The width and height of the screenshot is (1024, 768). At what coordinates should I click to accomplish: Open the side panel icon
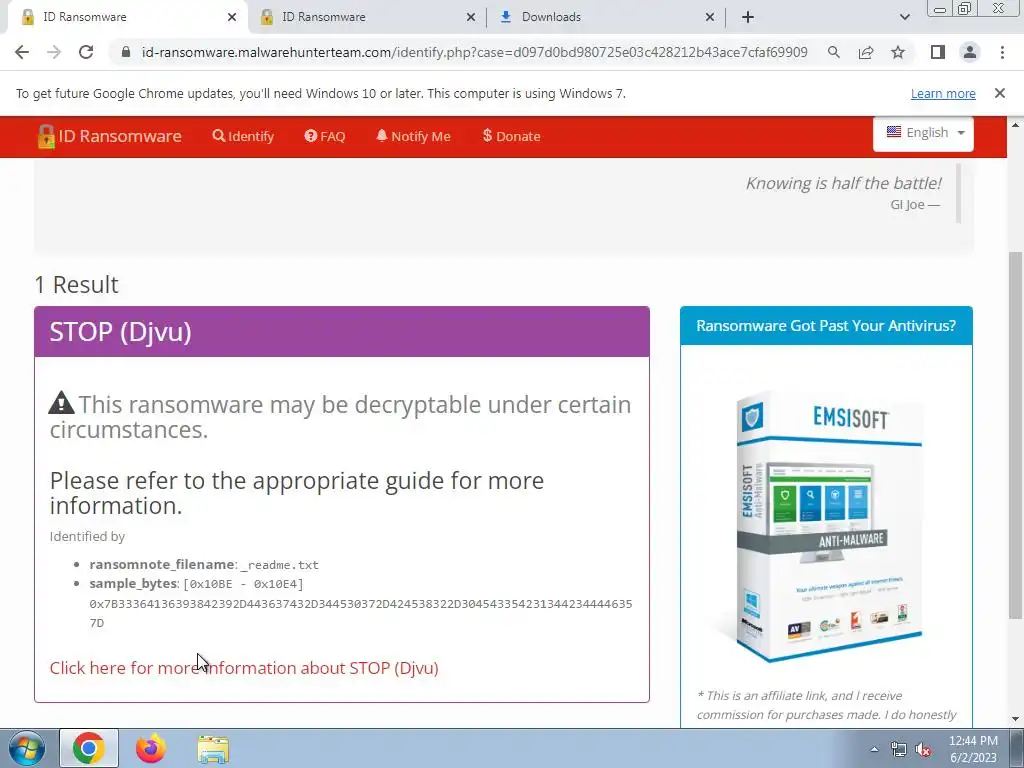(938, 52)
